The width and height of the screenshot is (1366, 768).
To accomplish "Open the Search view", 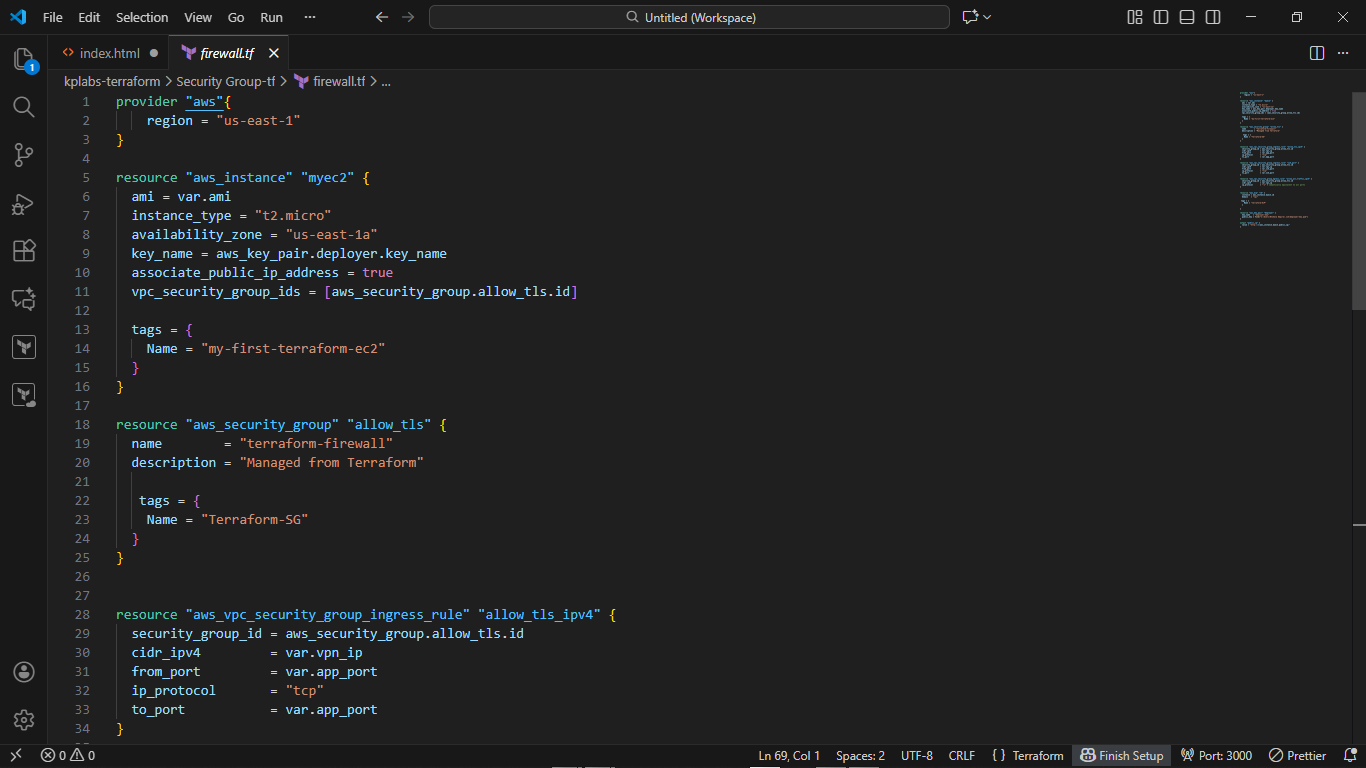I will [24, 107].
